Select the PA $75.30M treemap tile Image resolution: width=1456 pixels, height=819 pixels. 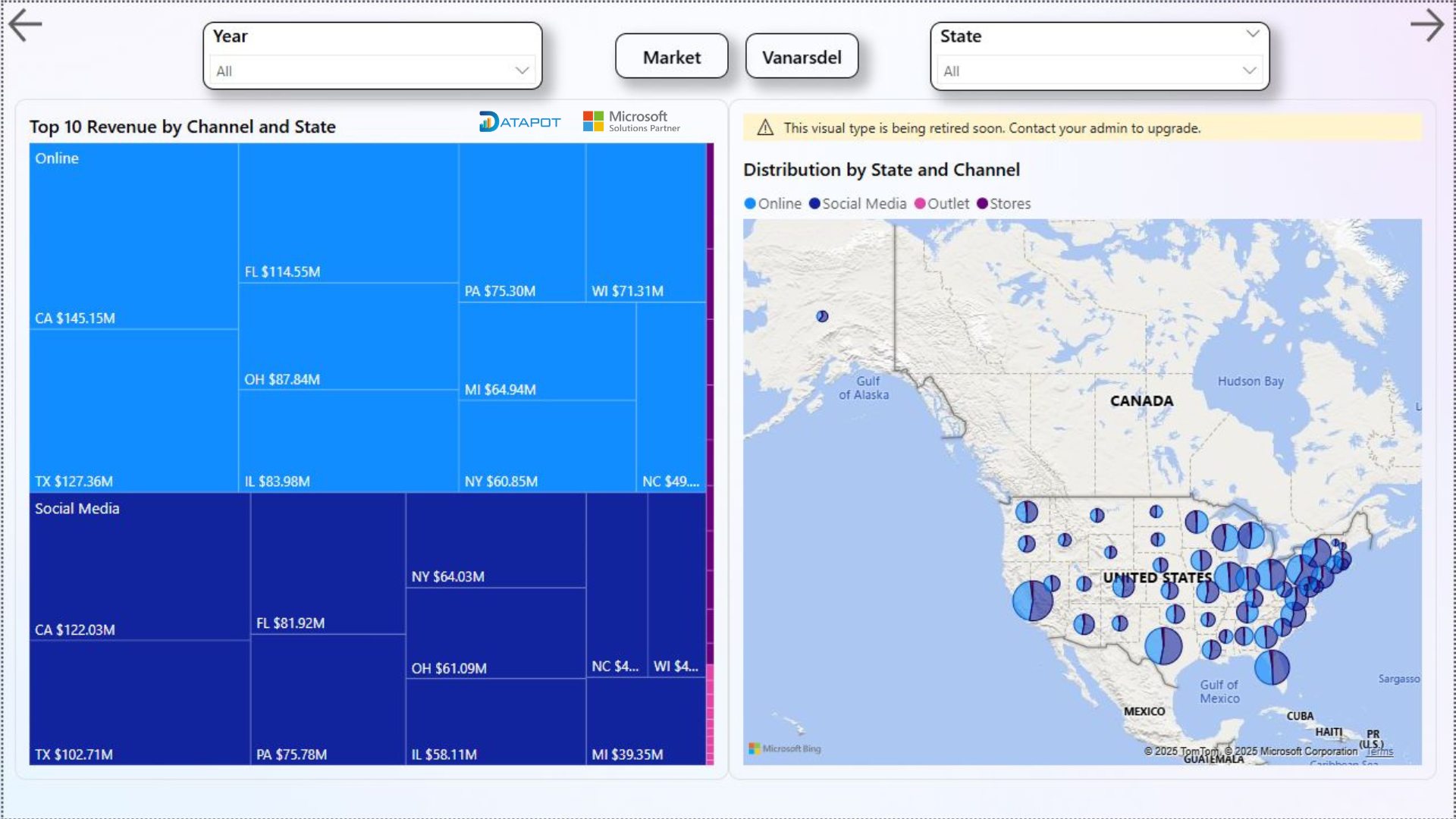point(522,222)
